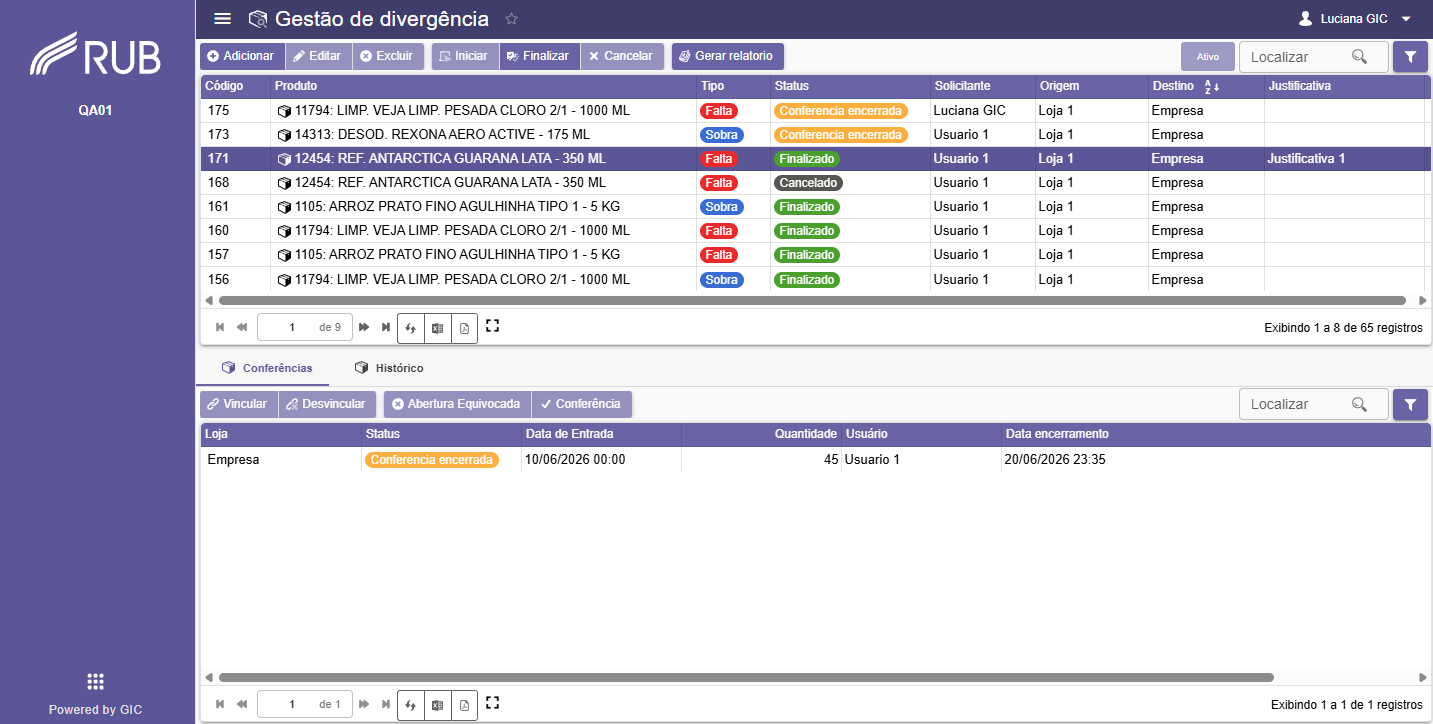Image resolution: width=1433 pixels, height=724 pixels.
Task: Export the divergence grid to Excel
Action: click(437, 328)
